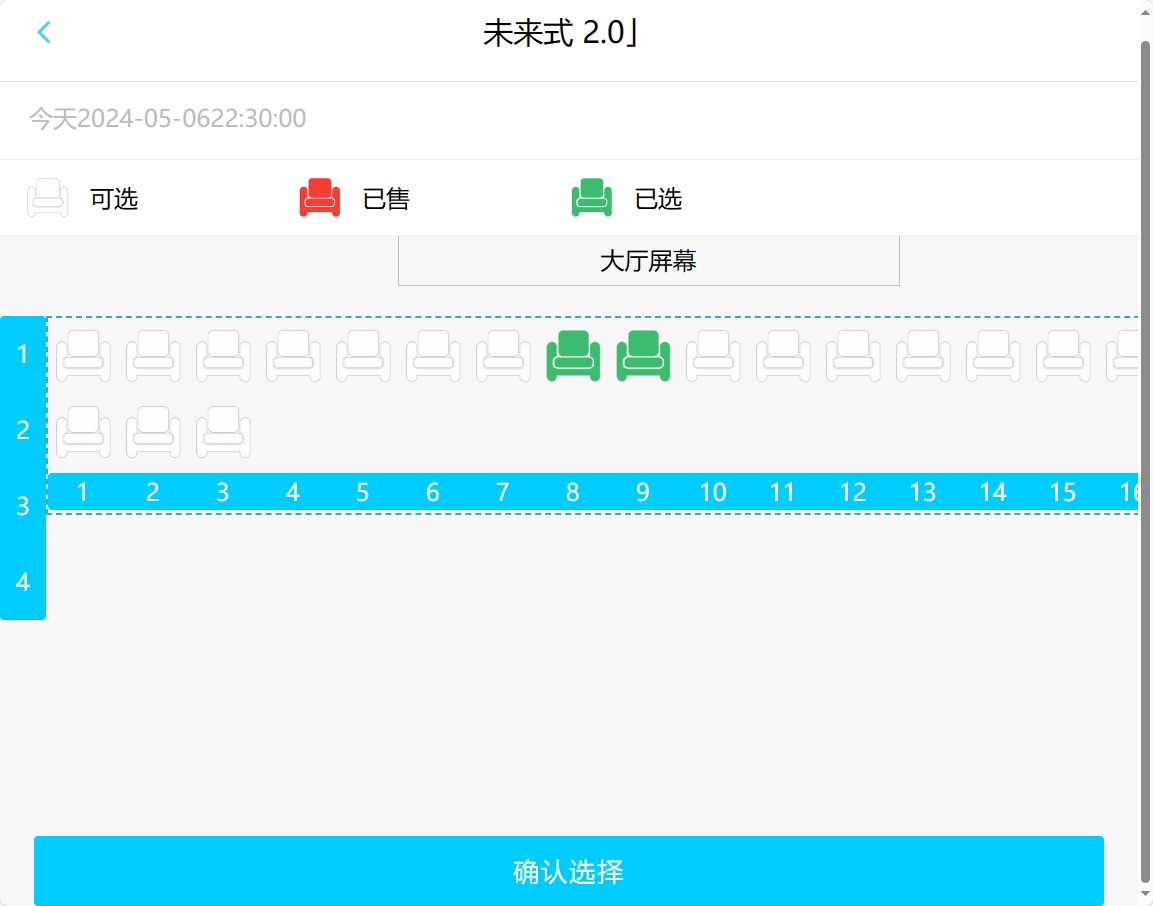Viewport: 1153px width, 906px height.
Task: Select seat 3 in row 1
Action: coord(223,355)
